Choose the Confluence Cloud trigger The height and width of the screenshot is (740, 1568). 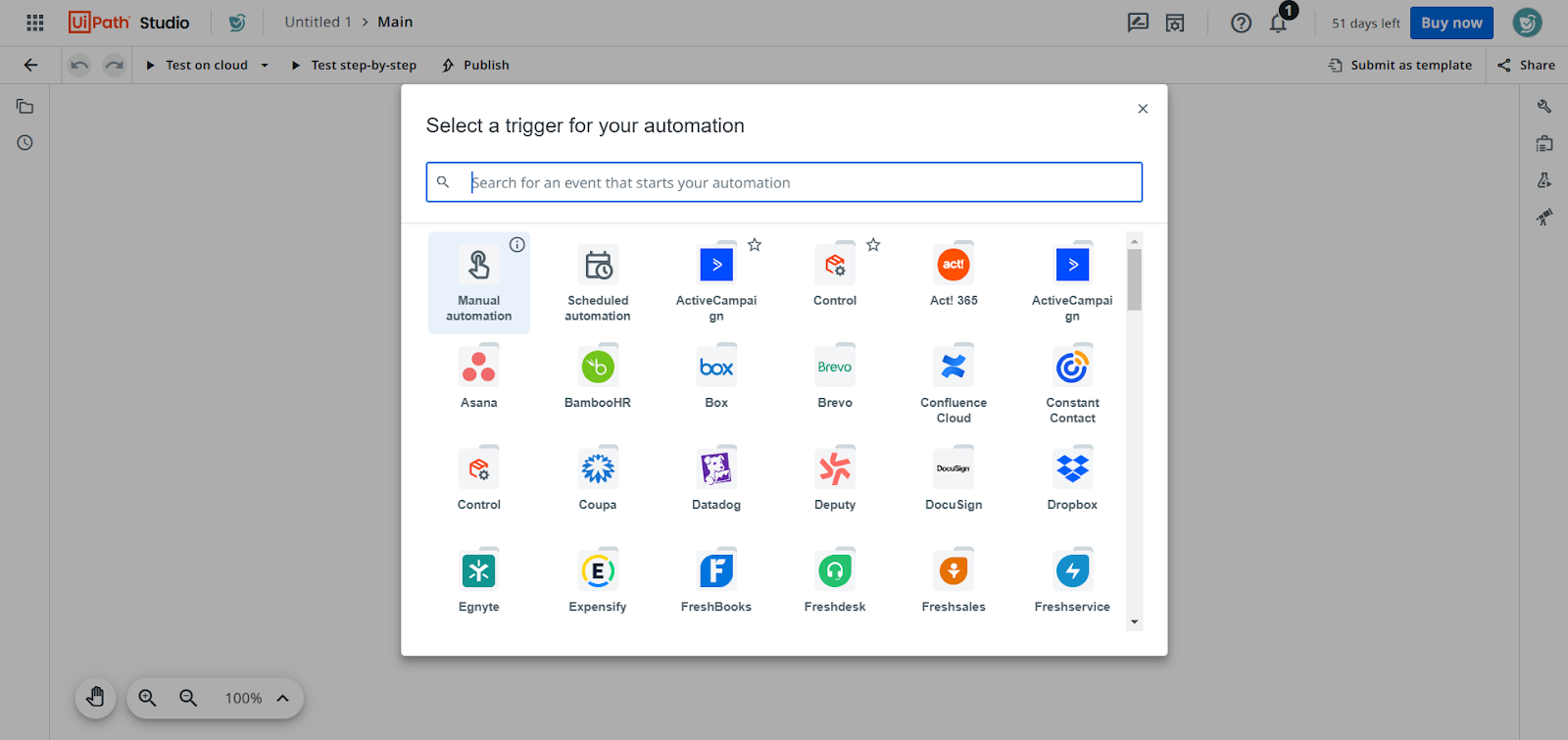click(x=954, y=382)
